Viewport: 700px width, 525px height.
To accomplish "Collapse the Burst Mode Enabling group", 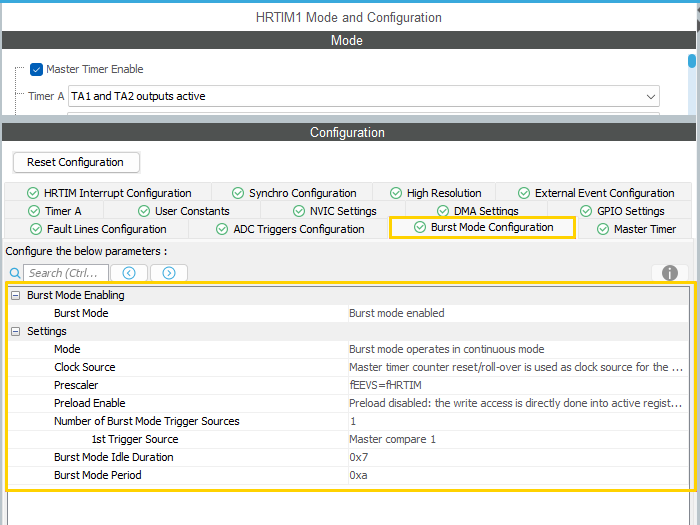I will (16, 296).
